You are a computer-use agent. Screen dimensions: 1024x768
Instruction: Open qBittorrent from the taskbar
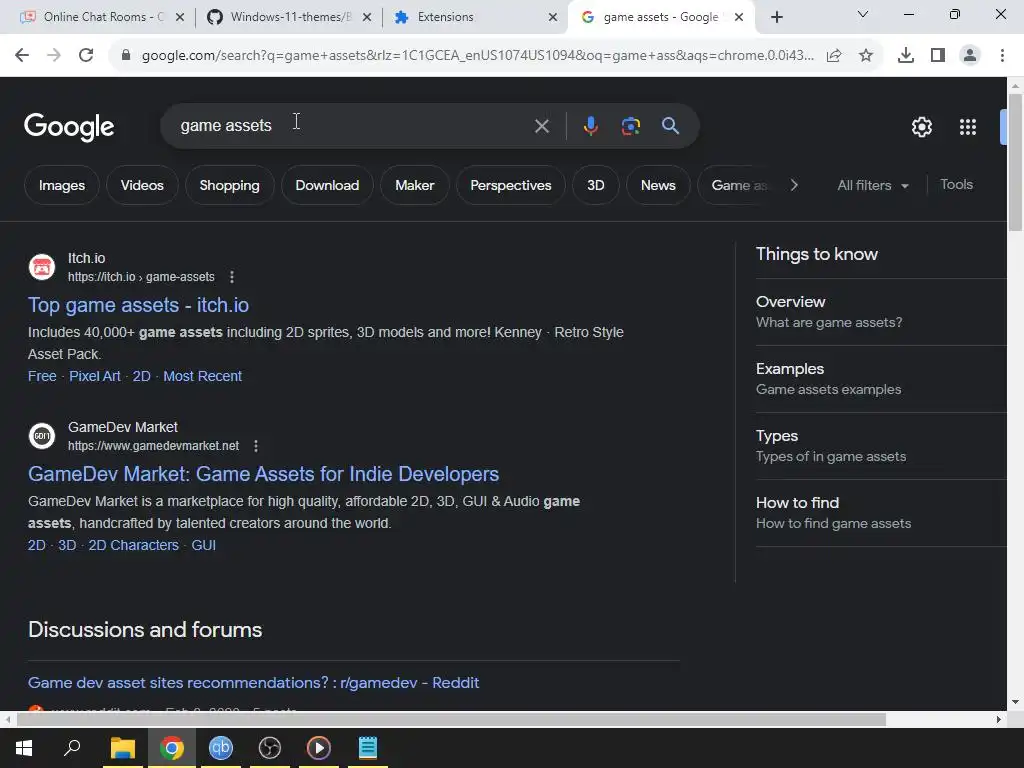(221, 748)
